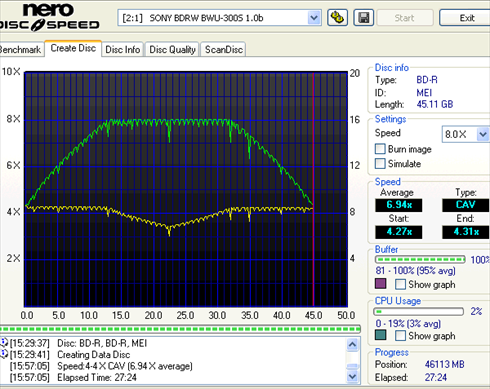
Task: Click the Nero DiscSpeed logo
Action: tap(50, 18)
